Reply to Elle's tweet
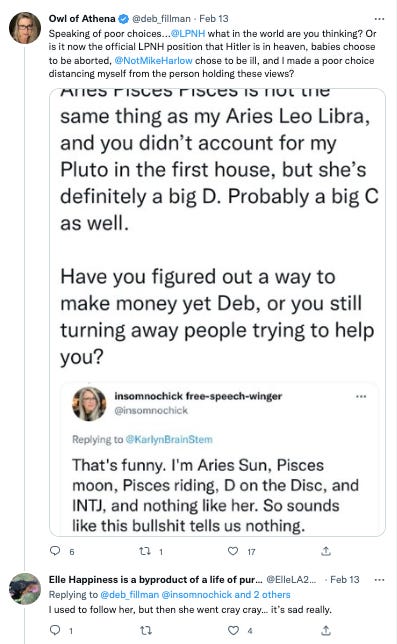This screenshot has height=644, width=397. 55,630
